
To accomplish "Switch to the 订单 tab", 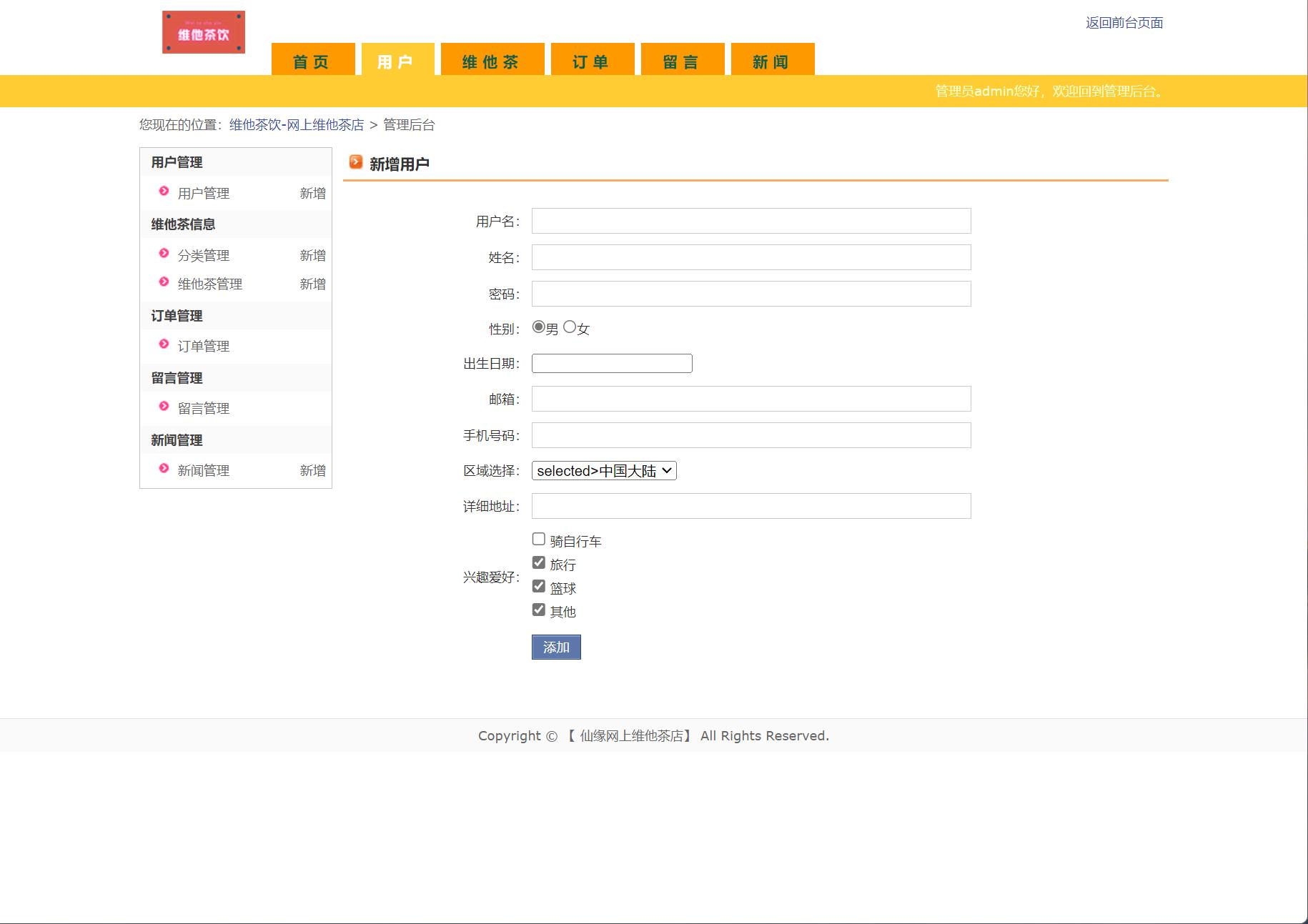I will tap(591, 61).
